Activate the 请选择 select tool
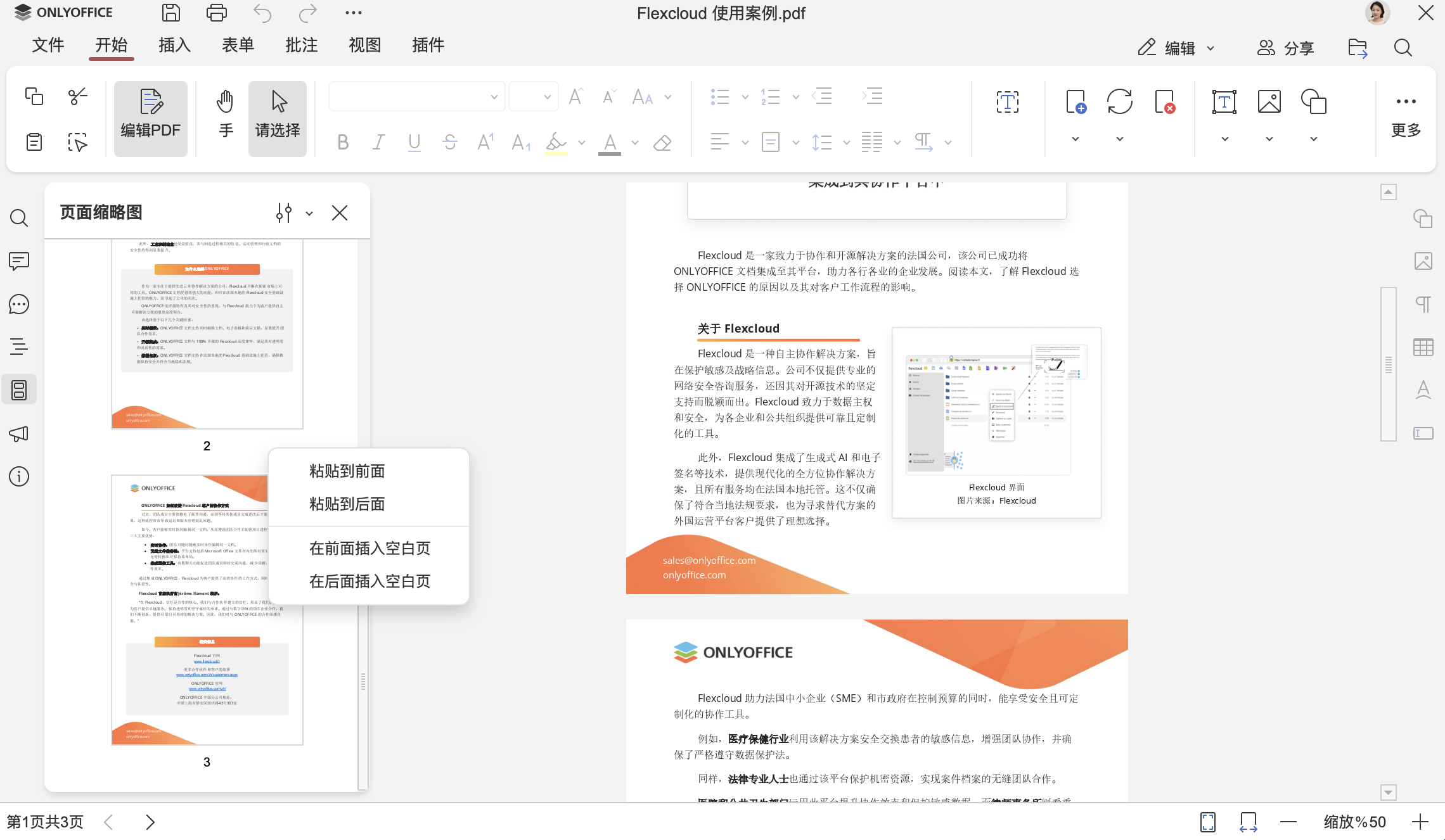The image size is (1445, 840). (x=278, y=118)
